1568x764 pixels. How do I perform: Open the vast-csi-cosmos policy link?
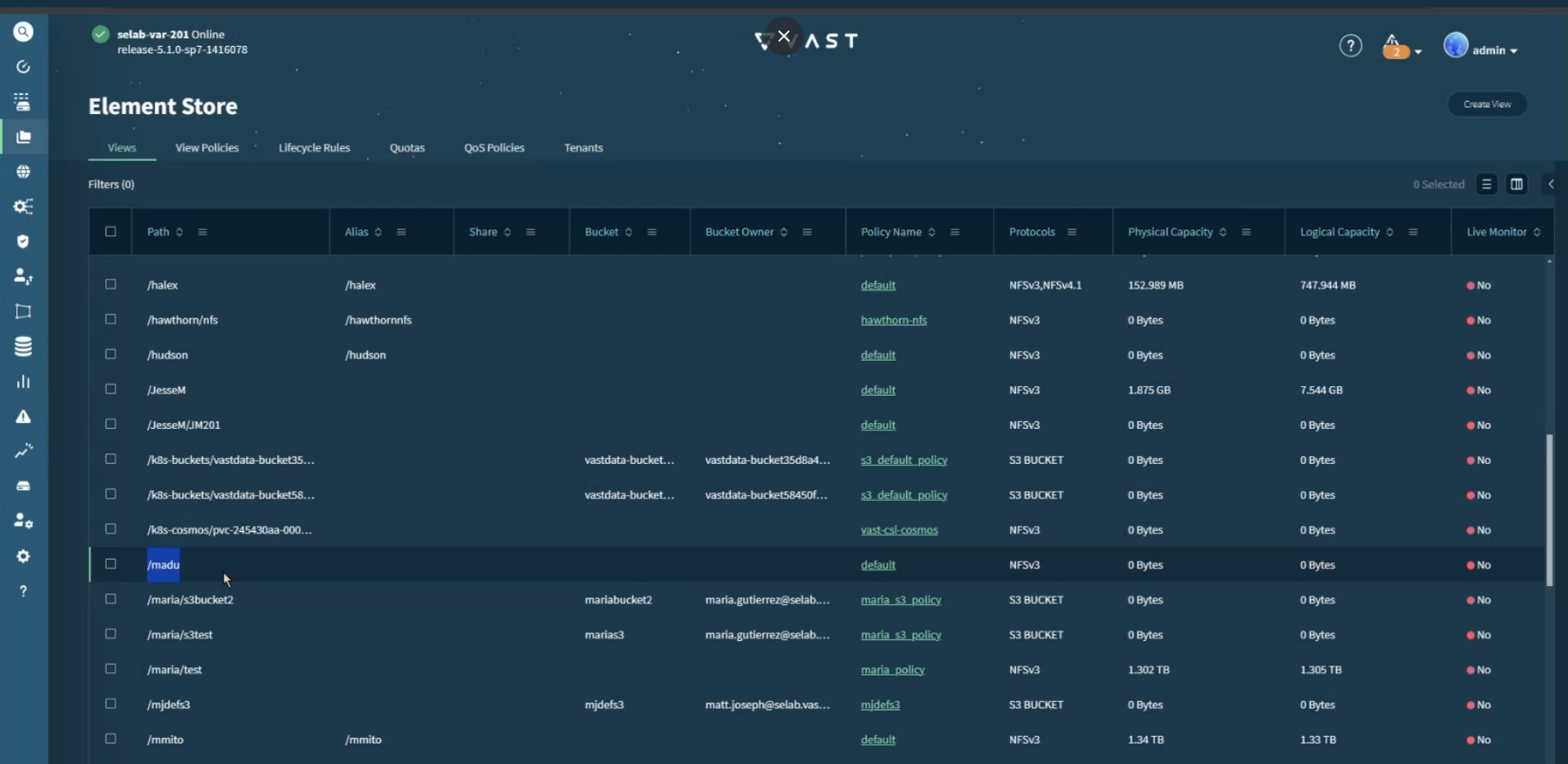900,530
